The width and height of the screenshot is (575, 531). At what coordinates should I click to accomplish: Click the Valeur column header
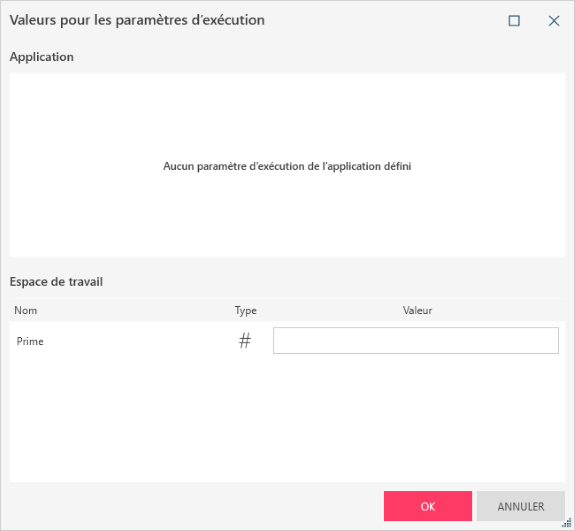click(x=417, y=311)
